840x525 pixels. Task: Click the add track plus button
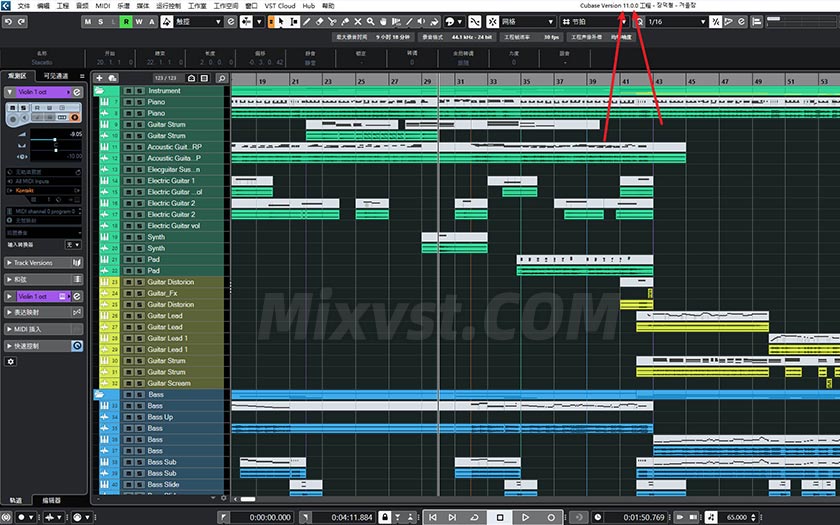(x=99, y=77)
